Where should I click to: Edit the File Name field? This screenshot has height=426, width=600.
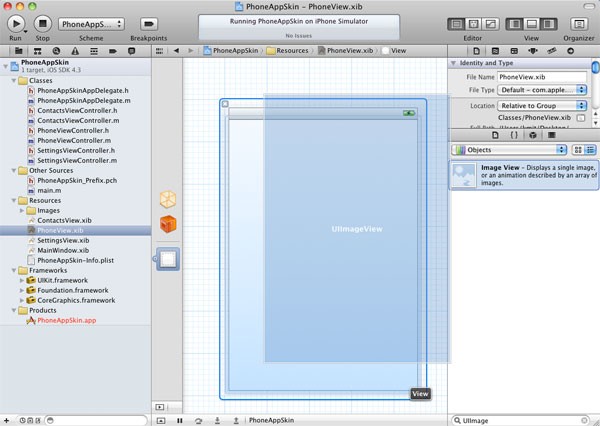[542, 77]
